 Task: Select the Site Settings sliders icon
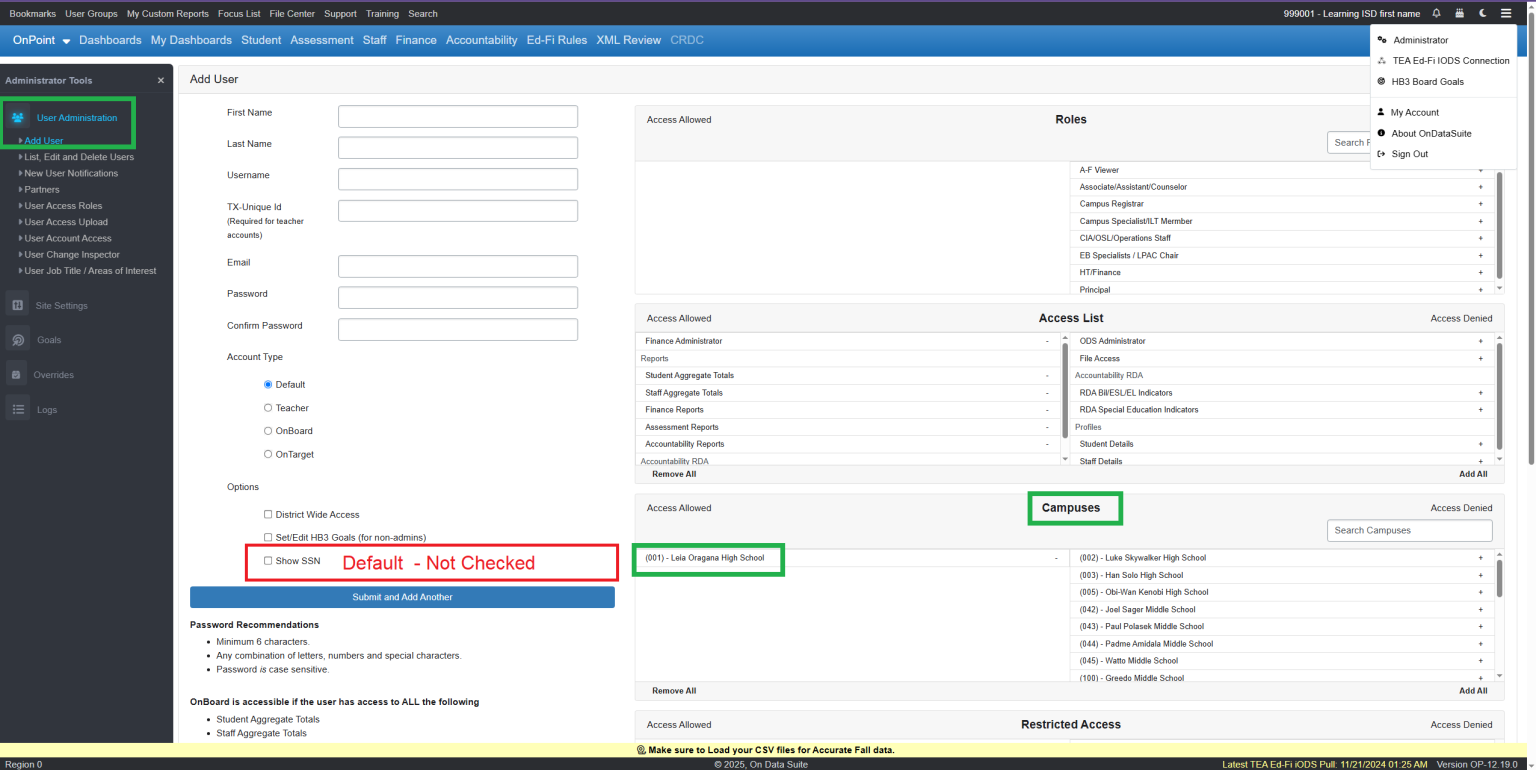click(x=16, y=304)
